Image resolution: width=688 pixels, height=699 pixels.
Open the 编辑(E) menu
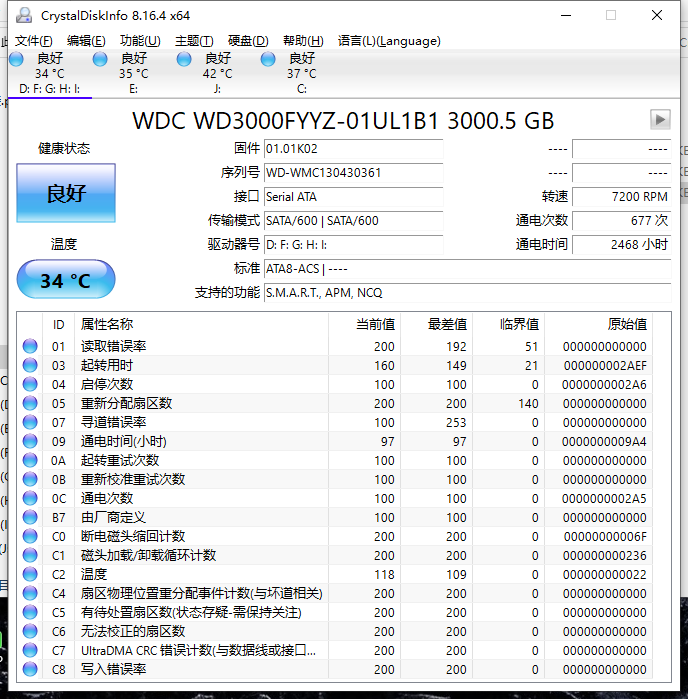tap(86, 41)
